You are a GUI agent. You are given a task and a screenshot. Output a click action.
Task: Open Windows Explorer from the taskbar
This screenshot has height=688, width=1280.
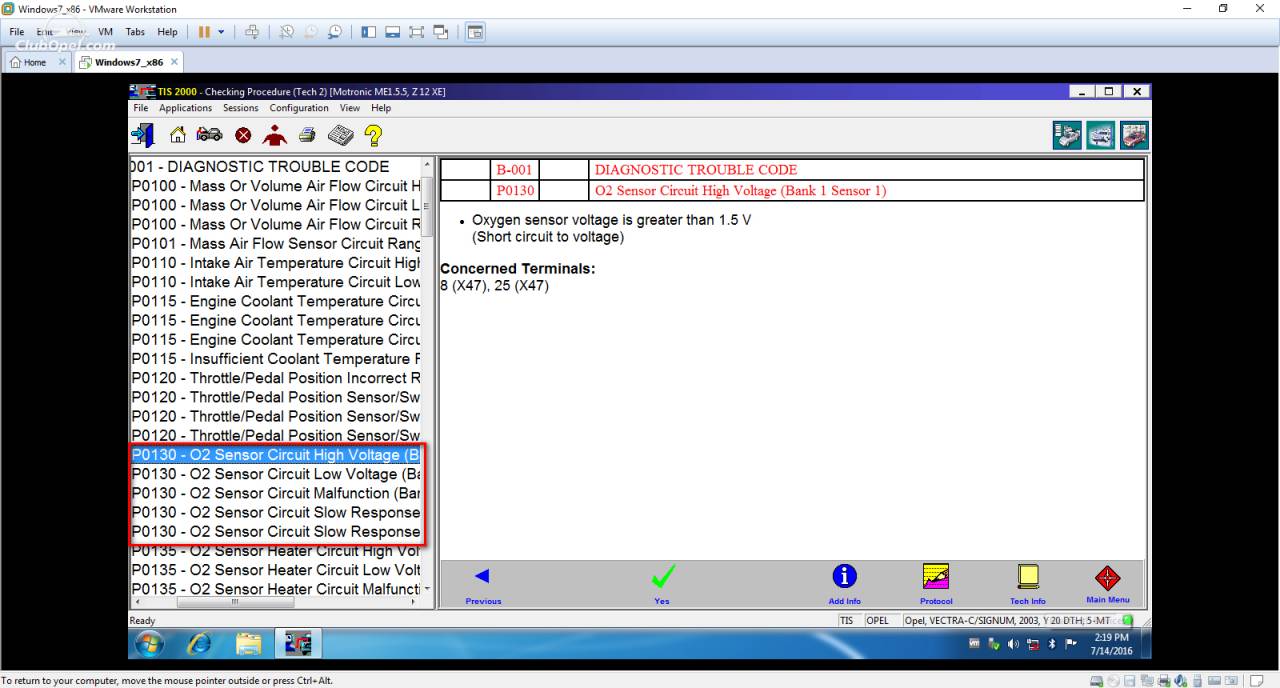click(248, 645)
